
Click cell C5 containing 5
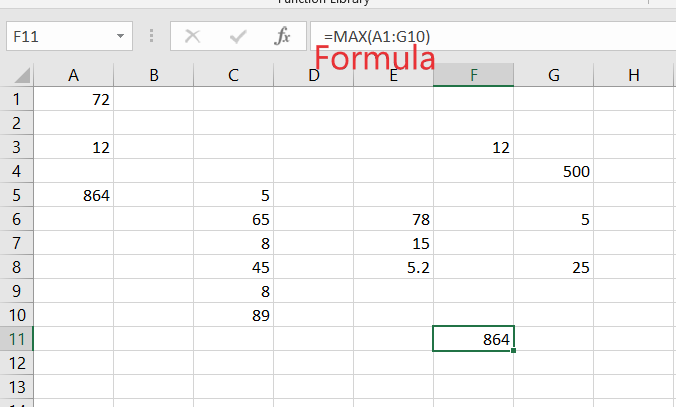point(234,195)
